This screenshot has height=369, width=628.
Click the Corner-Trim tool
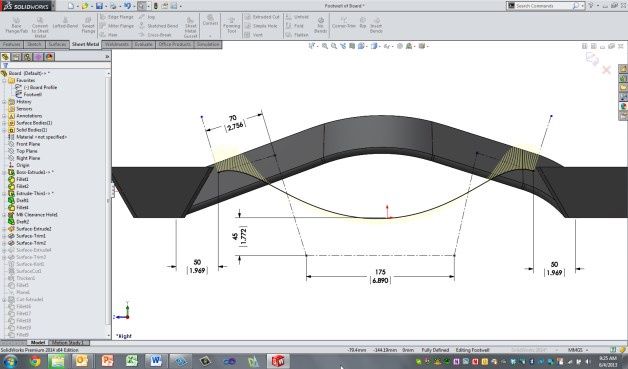coord(344,23)
